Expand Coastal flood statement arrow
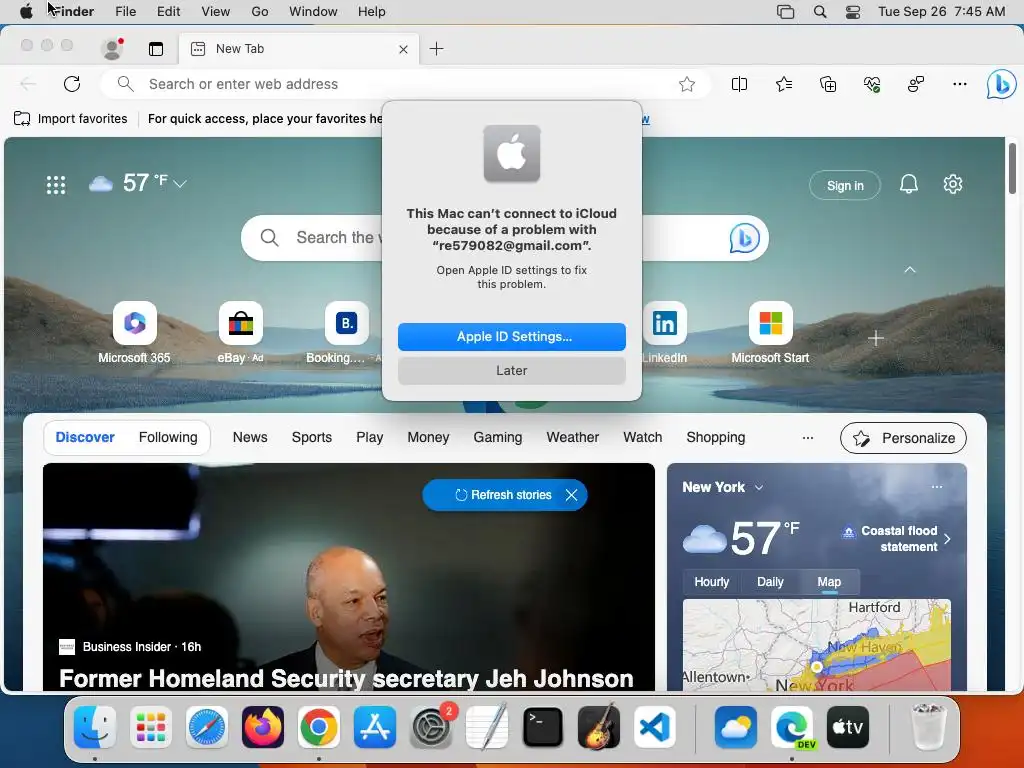 [x=948, y=539]
